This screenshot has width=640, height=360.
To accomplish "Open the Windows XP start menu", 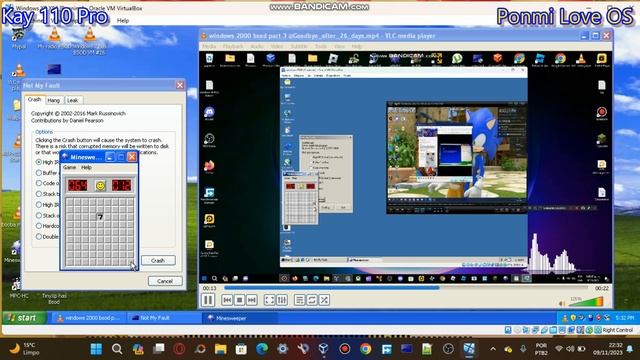I will pyautogui.click(x=23, y=318).
